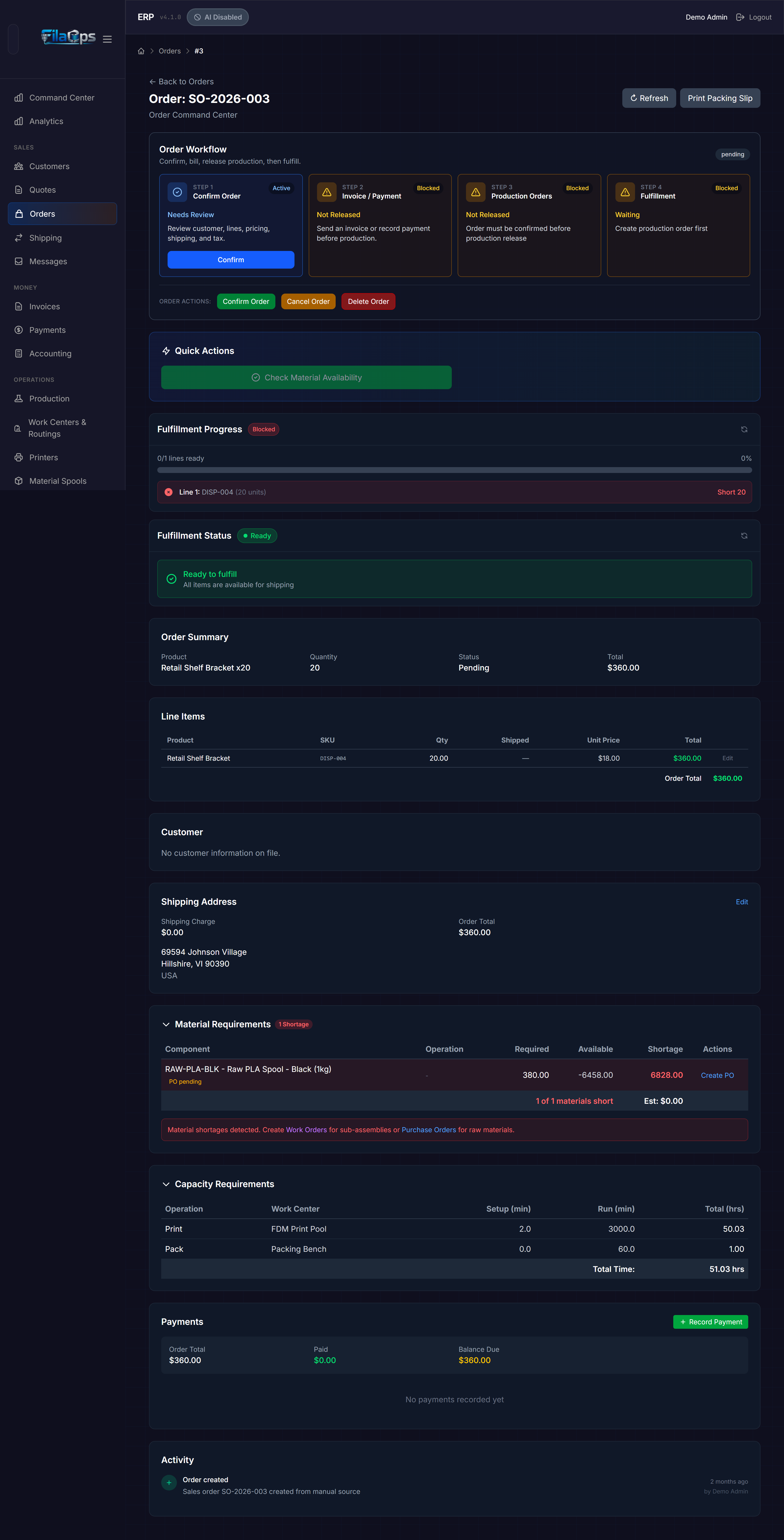Click the fulfillment progress bar

point(454,470)
